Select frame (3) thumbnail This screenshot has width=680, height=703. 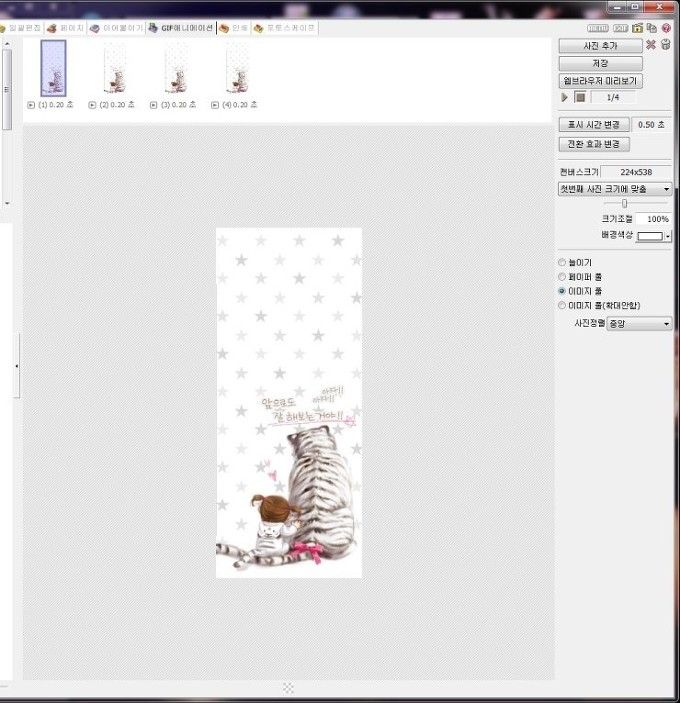pos(176,68)
